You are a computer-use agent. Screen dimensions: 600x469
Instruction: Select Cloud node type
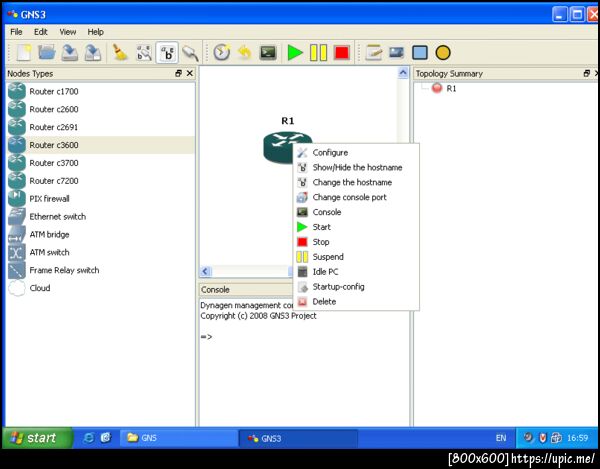point(100,288)
